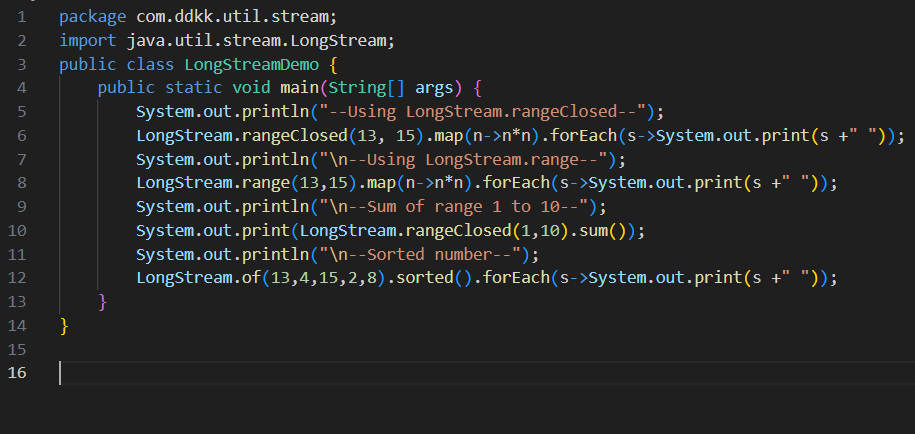The image size is (915, 434).
Task: Click line number 1 in the gutter
Action: [20, 17]
